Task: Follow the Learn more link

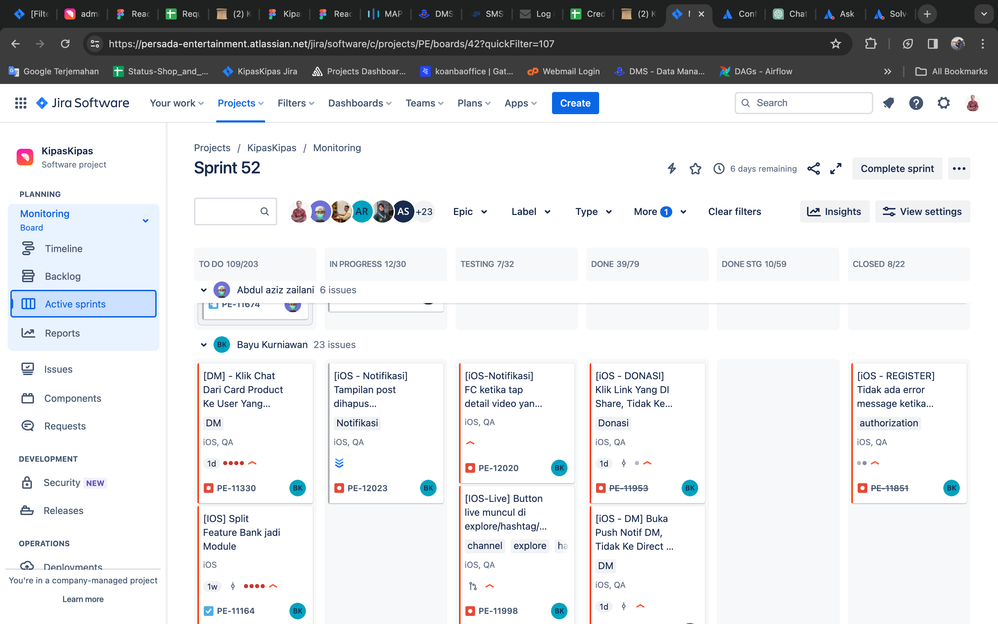Action: 83,599
